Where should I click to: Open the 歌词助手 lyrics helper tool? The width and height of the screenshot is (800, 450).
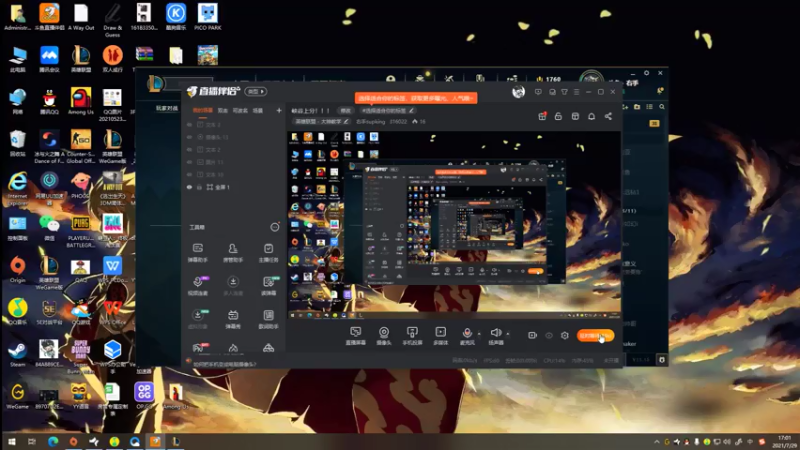coord(268,318)
